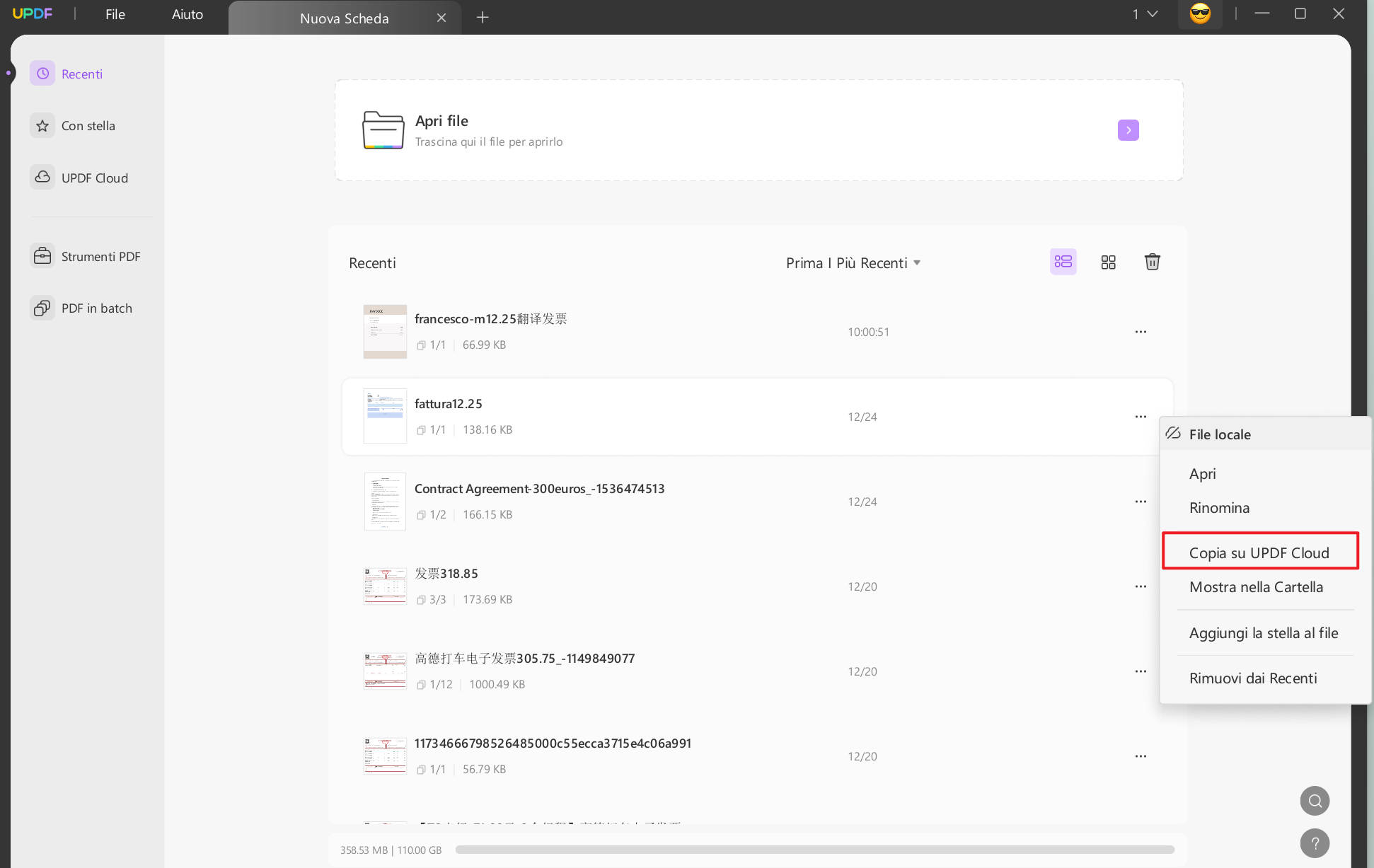Switch to list view layout
Image resolution: width=1374 pixels, height=868 pixels.
coord(1063,262)
